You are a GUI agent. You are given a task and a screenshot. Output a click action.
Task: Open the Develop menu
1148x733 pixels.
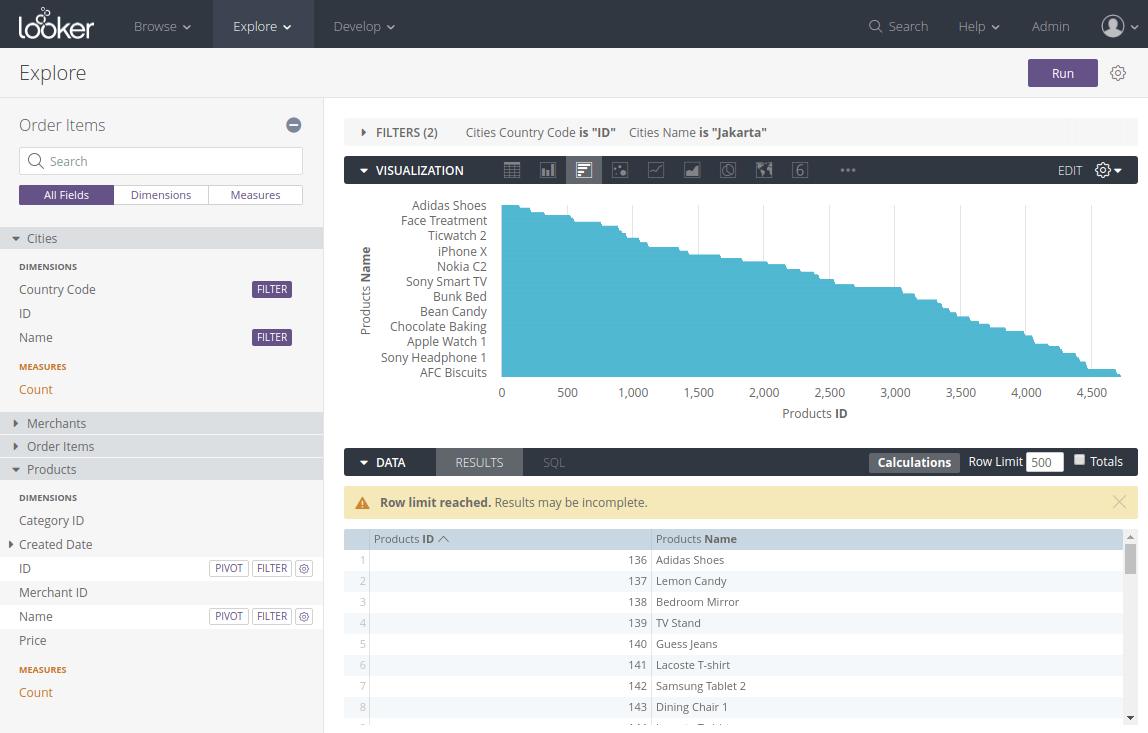[364, 26]
